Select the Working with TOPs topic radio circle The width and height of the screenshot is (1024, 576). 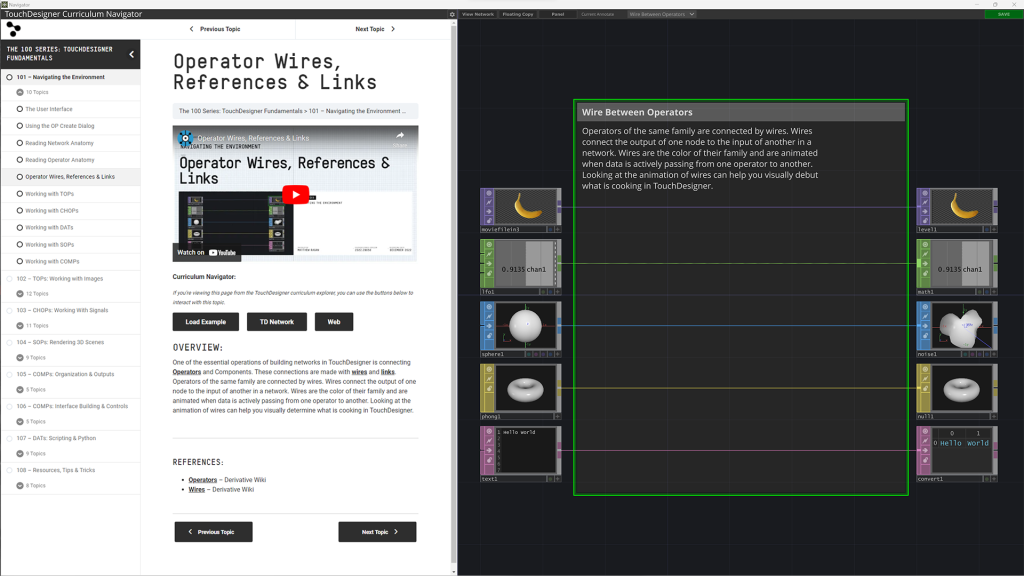[x=19, y=193]
